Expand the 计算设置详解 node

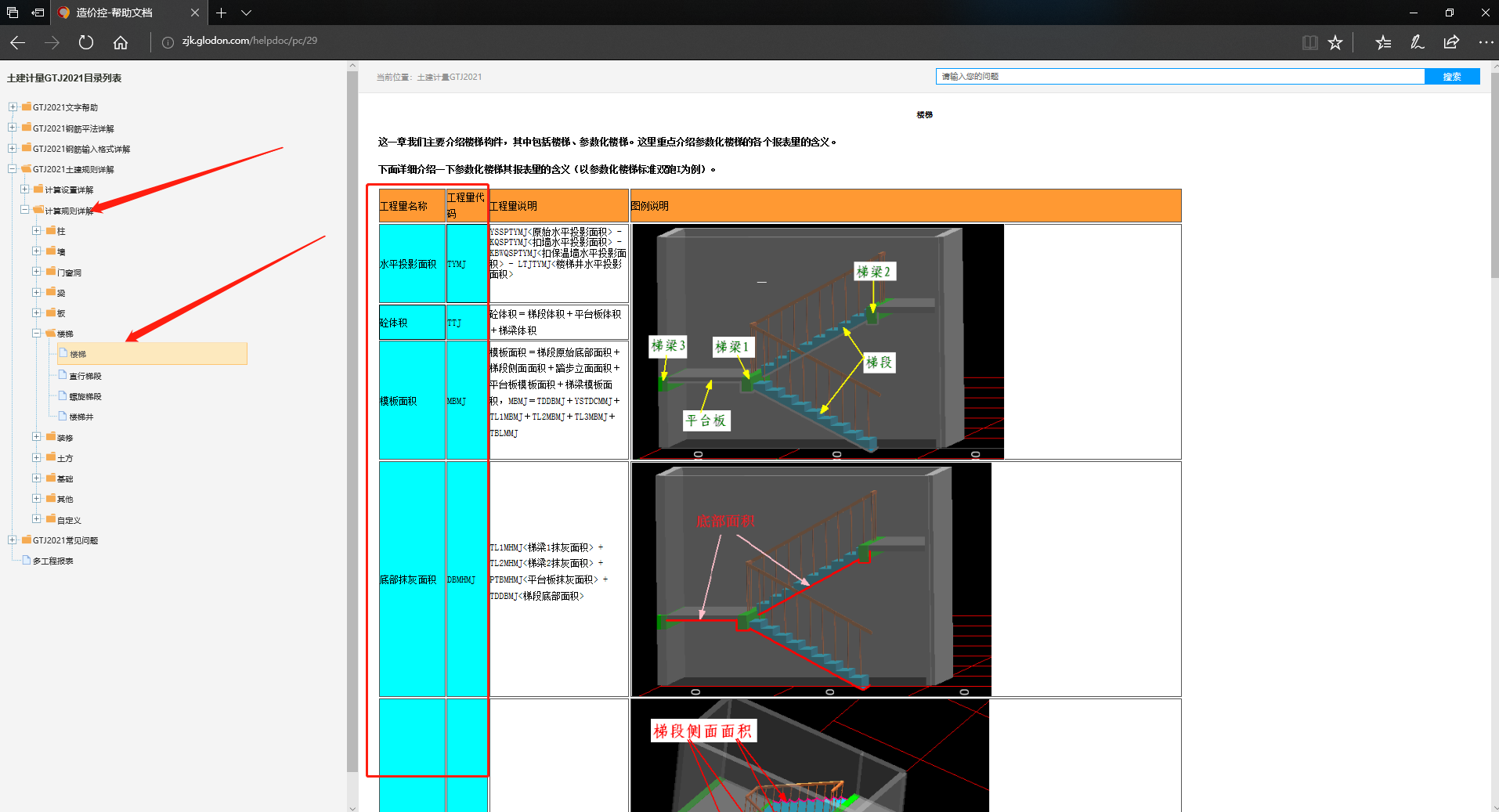tap(24, 189)
